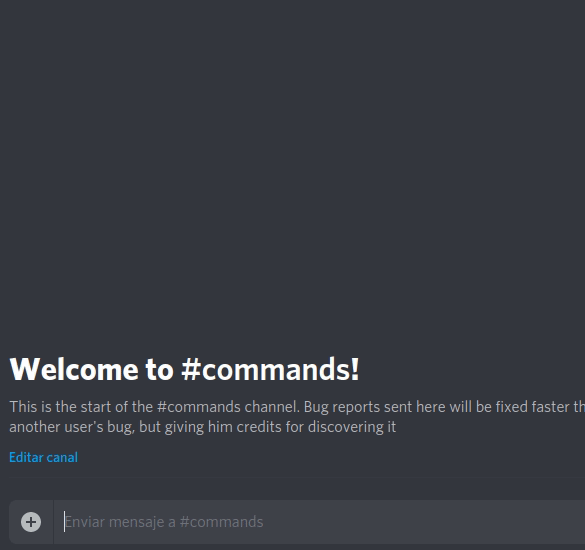Click the second line about another user's bug
The image size is (585, 550).
(x=202, y=427)
